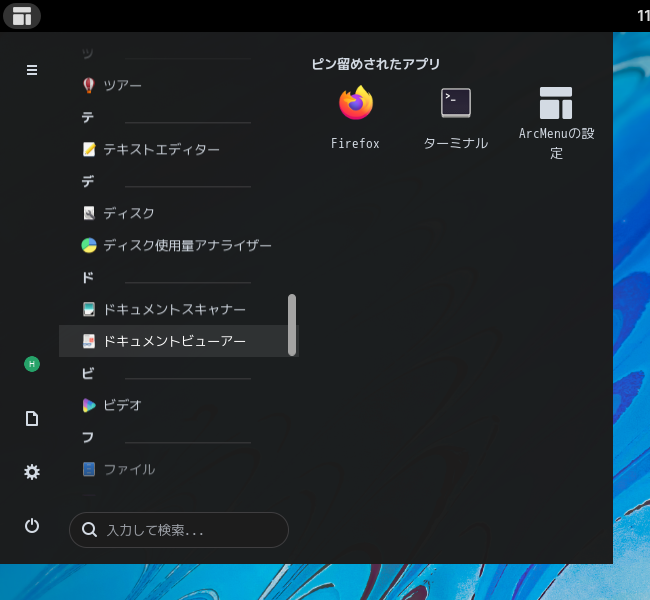650x600 pixels.
Task: Click the デ section header letter
Action: click(x=87, y=181)
